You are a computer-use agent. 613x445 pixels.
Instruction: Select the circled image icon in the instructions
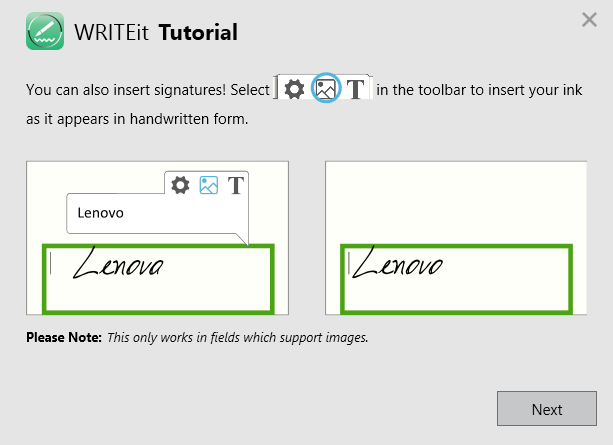pyautogui.click(x=325, y=89)
